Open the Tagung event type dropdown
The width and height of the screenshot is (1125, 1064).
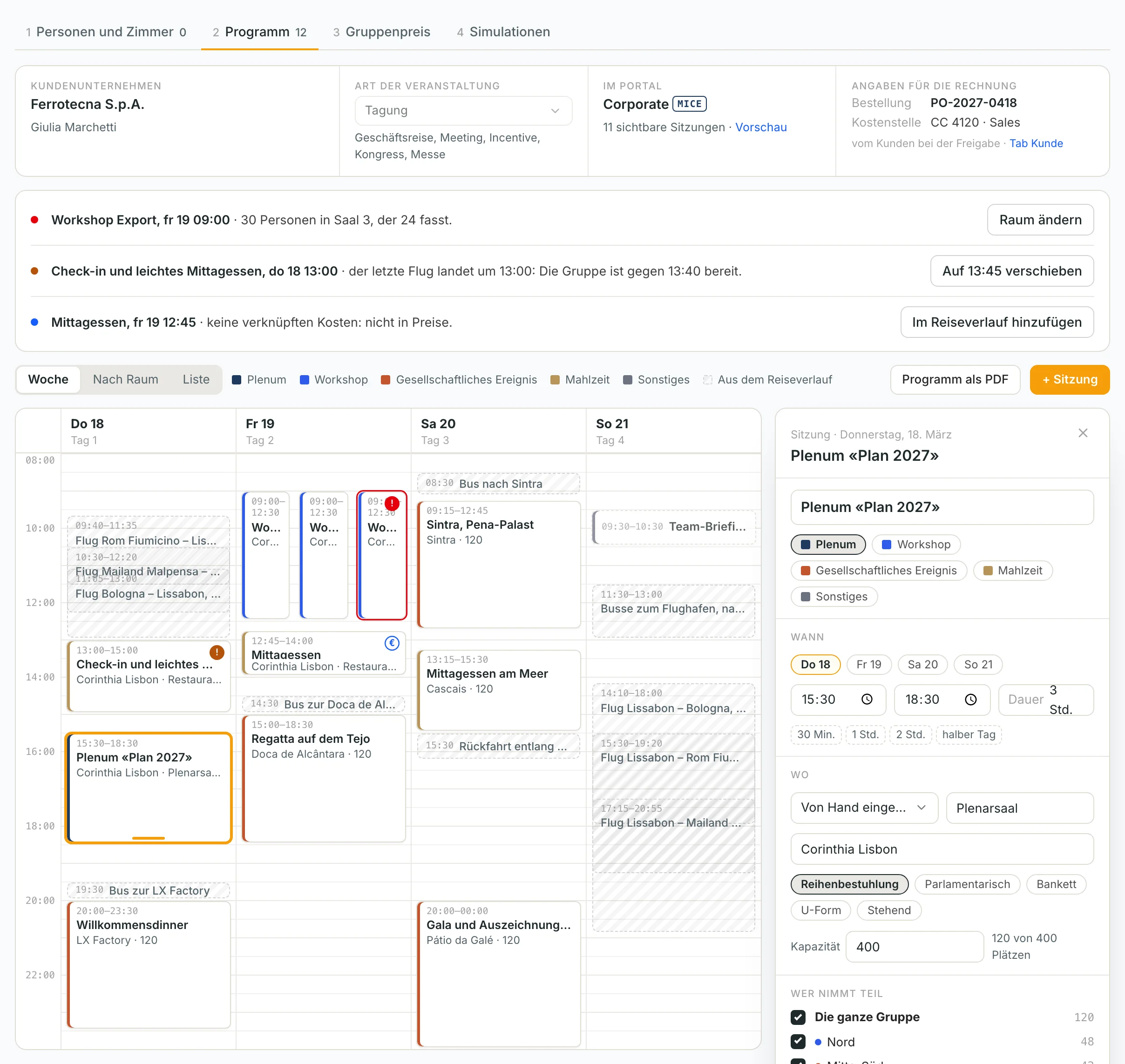463,111
